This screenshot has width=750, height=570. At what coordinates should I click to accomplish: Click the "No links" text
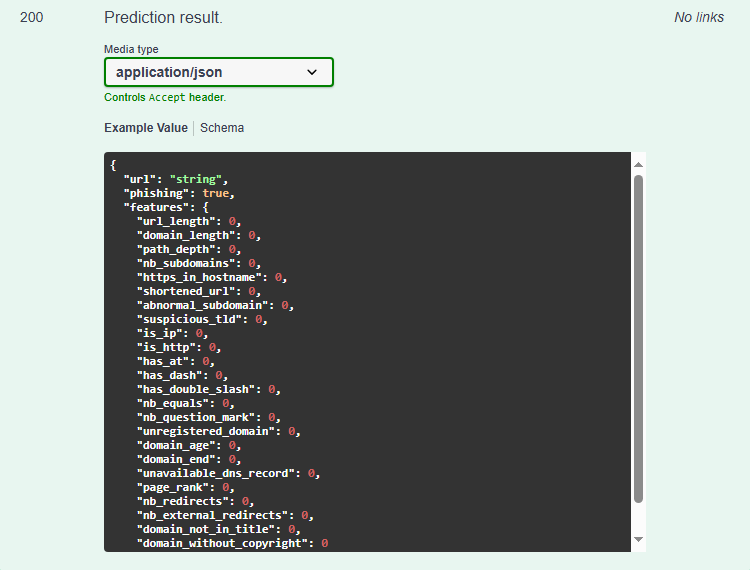[x=699, y=18]
